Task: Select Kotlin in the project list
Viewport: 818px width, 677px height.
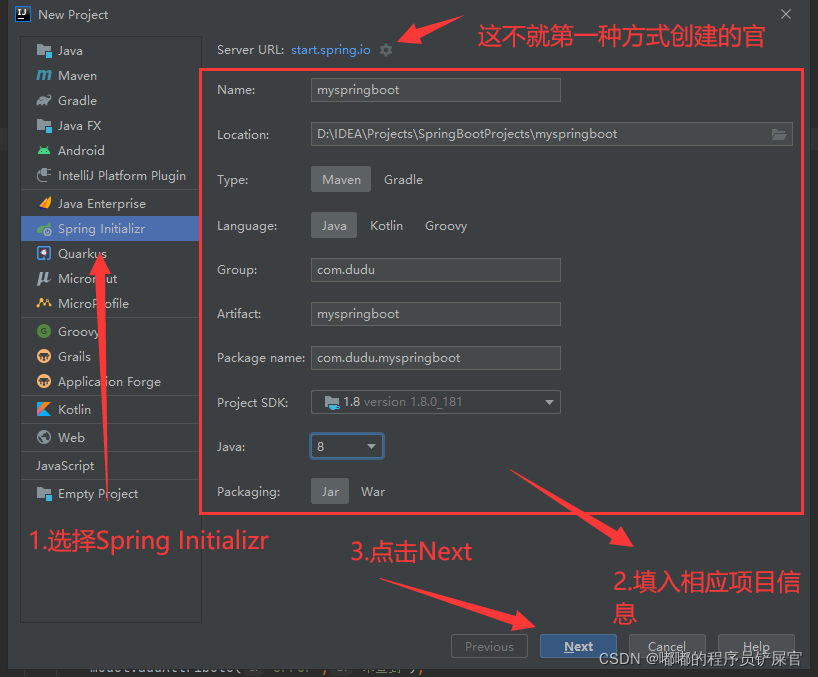Action: (110, 409)
